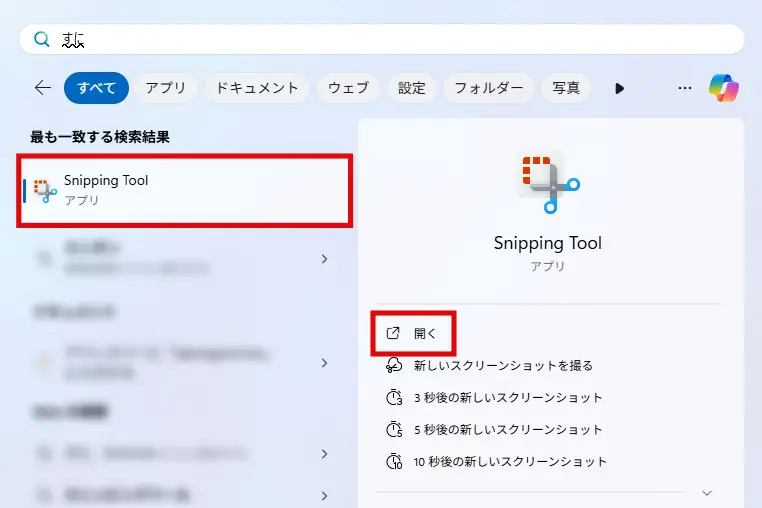The width and height of the screenshot is (762, 508).
Task: Switch to the フォルダー filter tab
Action: (x=488, y=88)
